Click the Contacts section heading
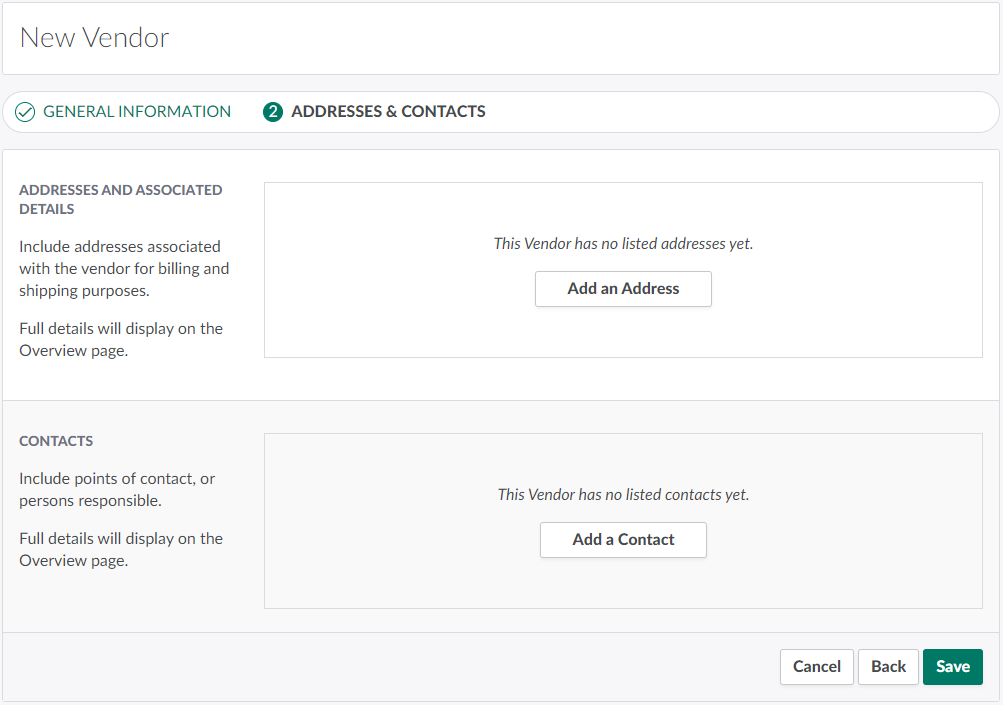Image resolution: width=1003 pixels, height=705 pixels. 56,441
